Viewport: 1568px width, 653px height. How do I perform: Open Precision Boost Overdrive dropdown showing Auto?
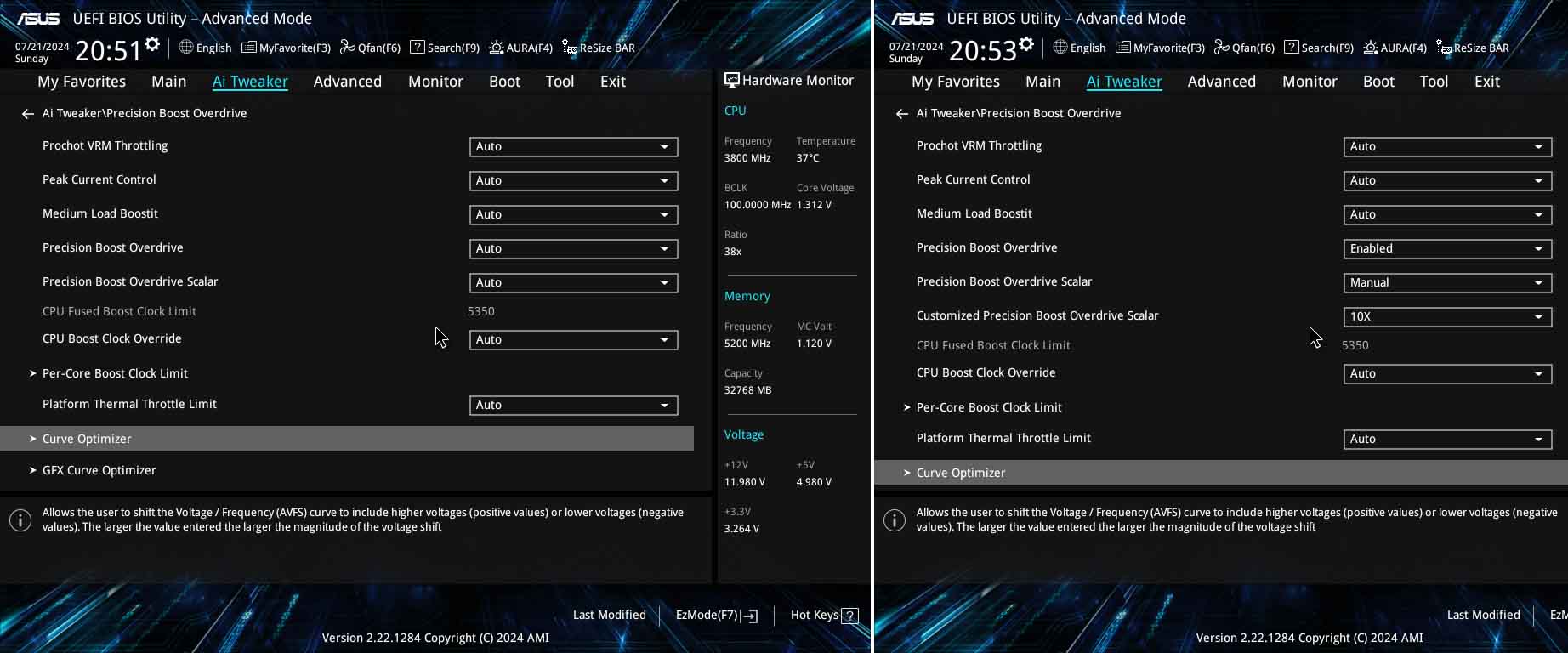pos(573,248)
